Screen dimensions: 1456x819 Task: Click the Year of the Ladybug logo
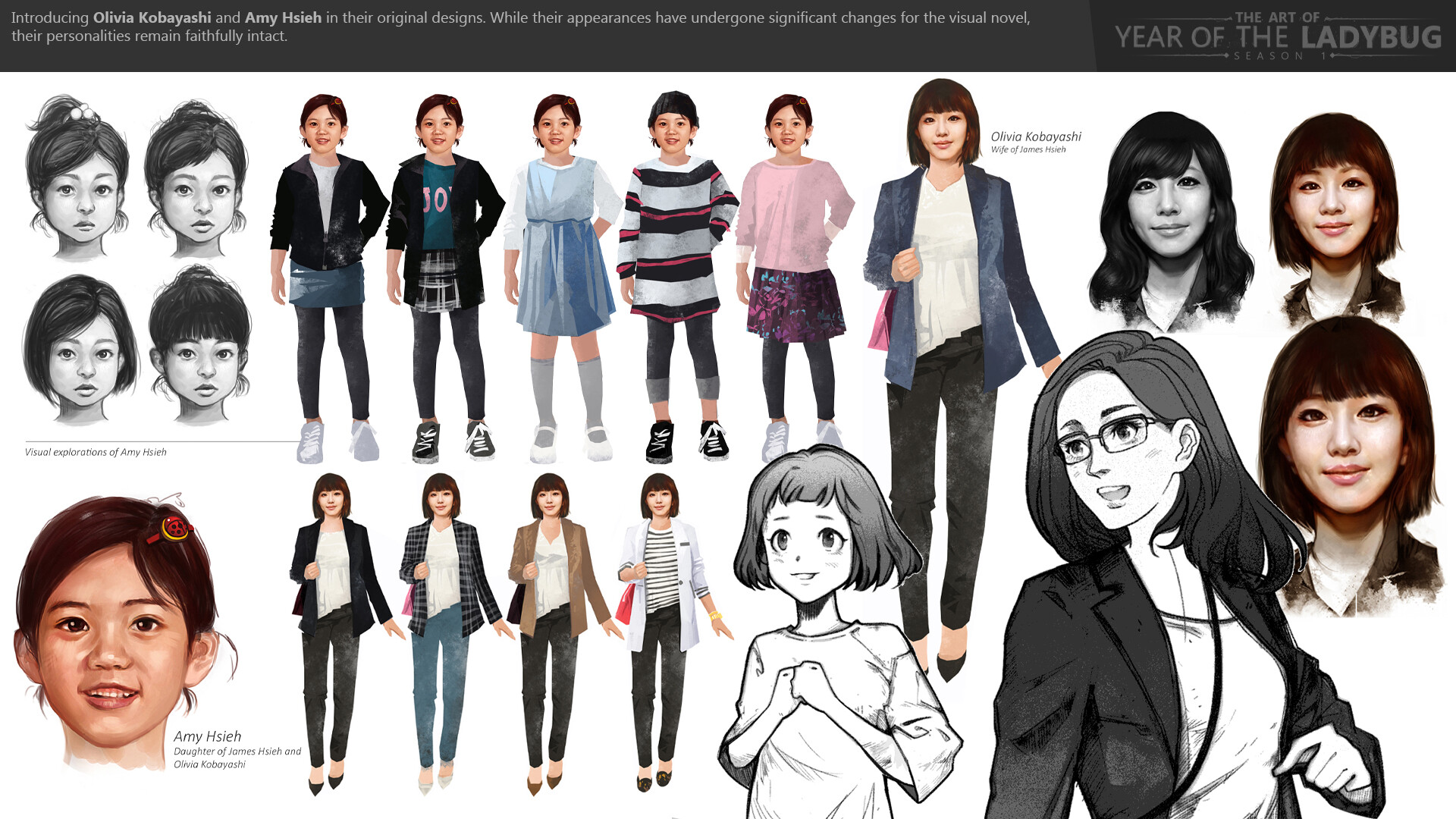click(x=1277, y=36)
